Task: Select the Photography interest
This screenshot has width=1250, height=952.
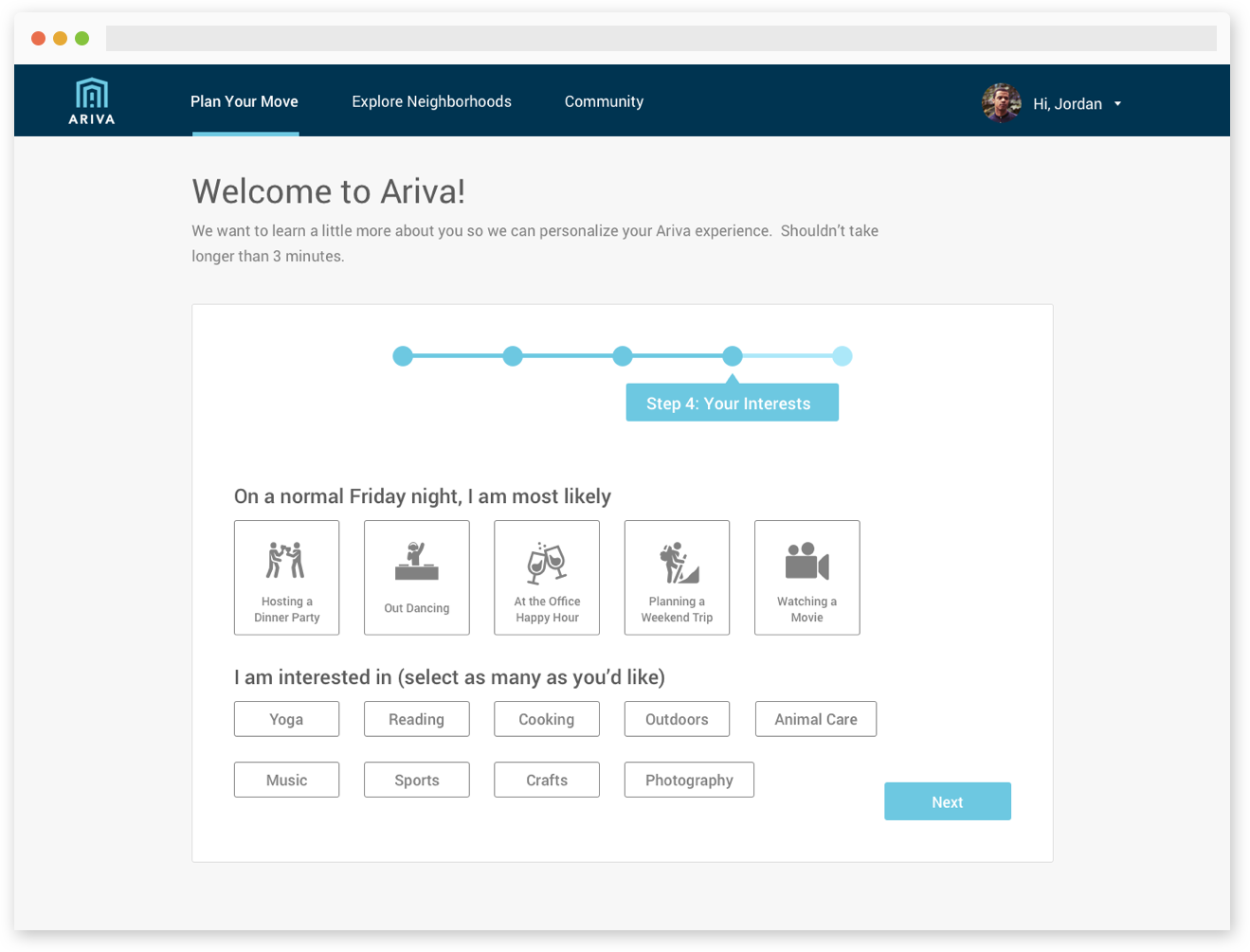Action: click(x=689, y=780)
